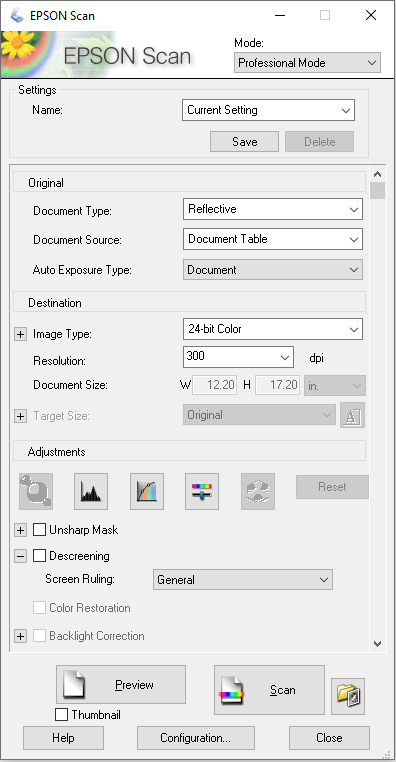Click the Document Size width field
The height and width of the screenshot is (762, 396).
(x=215, y=385)
